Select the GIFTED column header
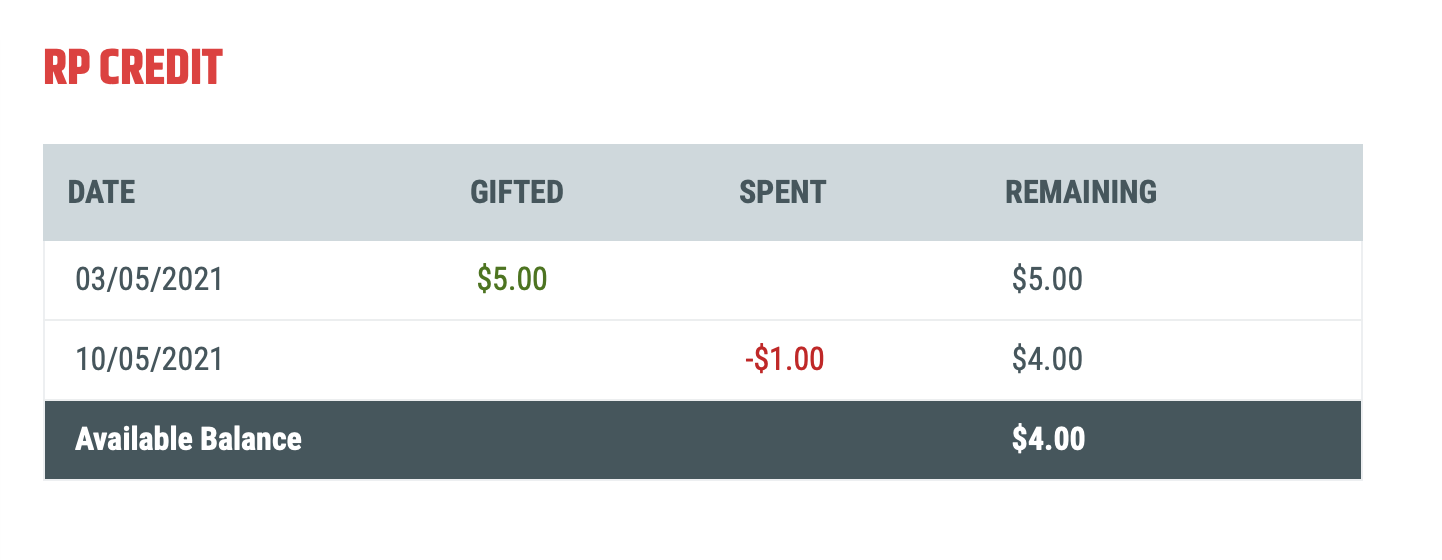 (517, 192)
